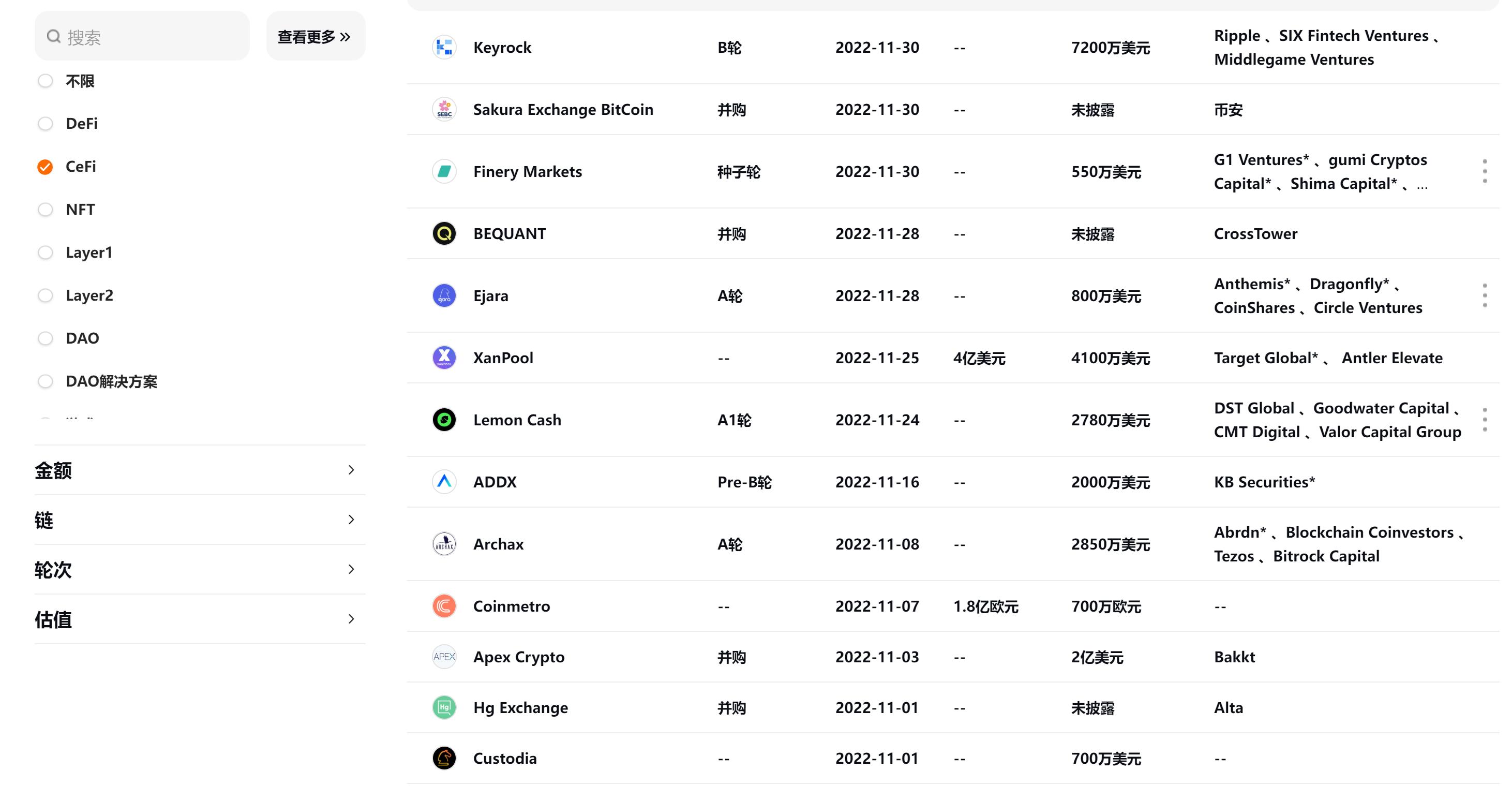Screen dimensions: 1512x786
Task: Click the BEQUANT logo icon
Action: click(x=444, y=234)
